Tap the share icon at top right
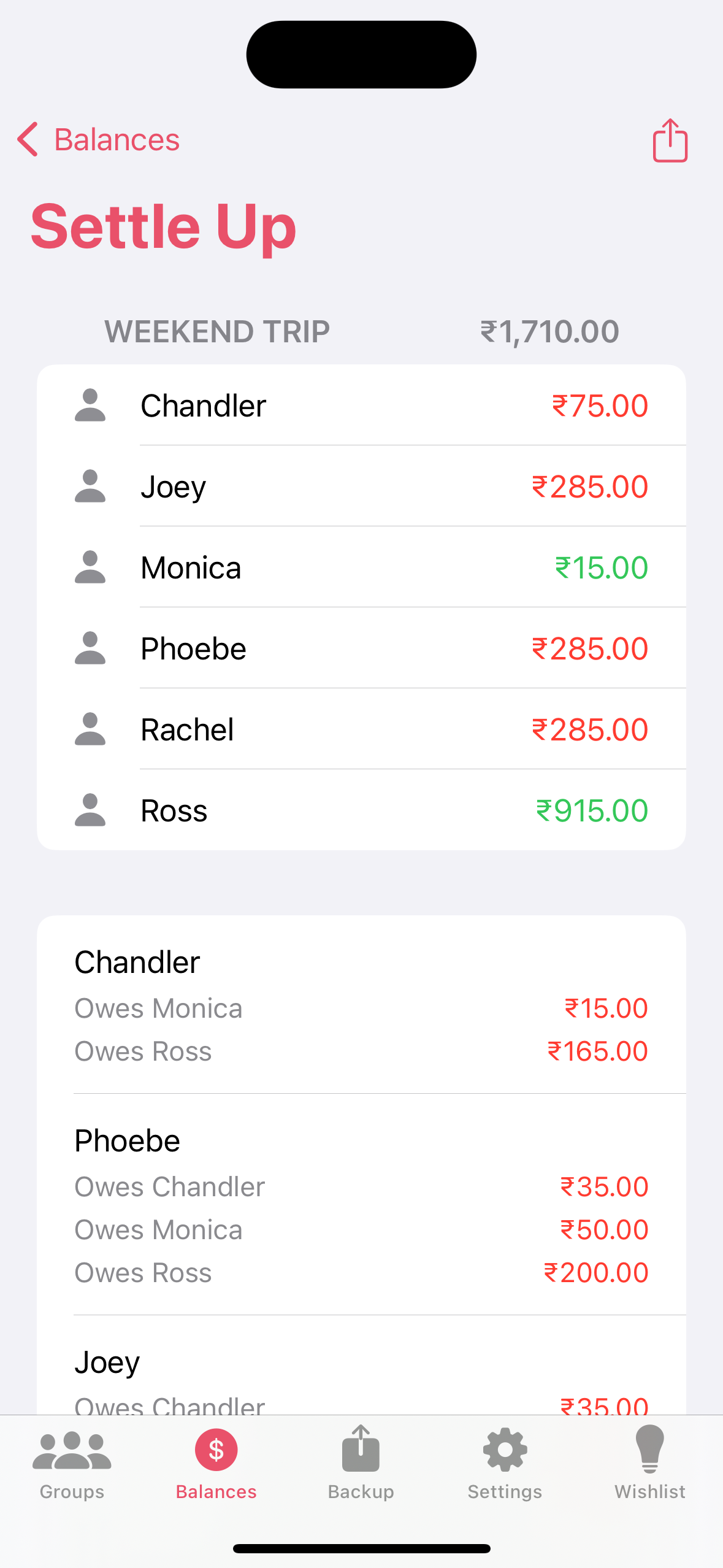 670,140
